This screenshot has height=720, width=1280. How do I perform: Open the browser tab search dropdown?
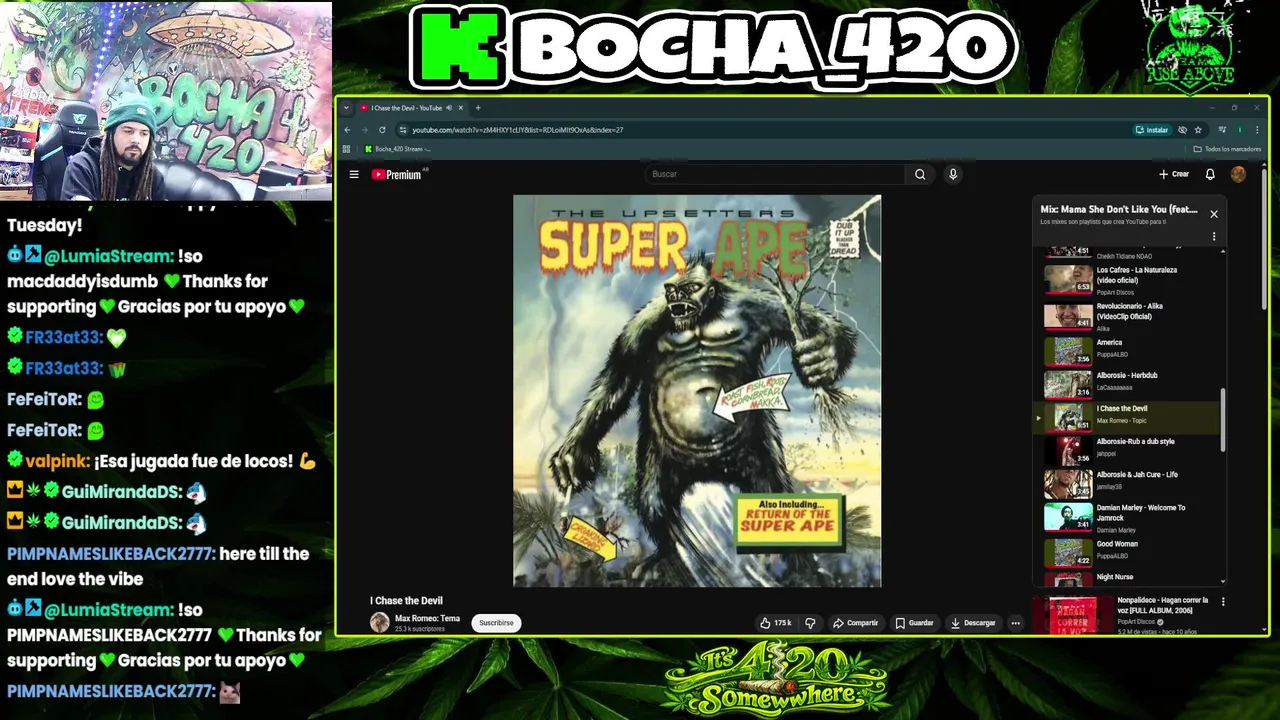pyautogui.click(x=346, y=108)
